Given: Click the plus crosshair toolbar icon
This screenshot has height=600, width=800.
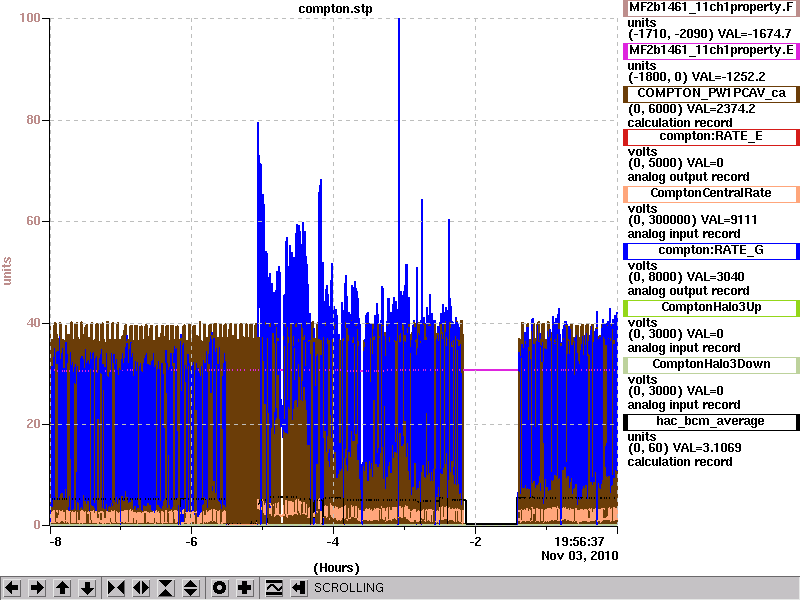Looking at the screenshot, I should pyautogui.click(x=244, y=588).
